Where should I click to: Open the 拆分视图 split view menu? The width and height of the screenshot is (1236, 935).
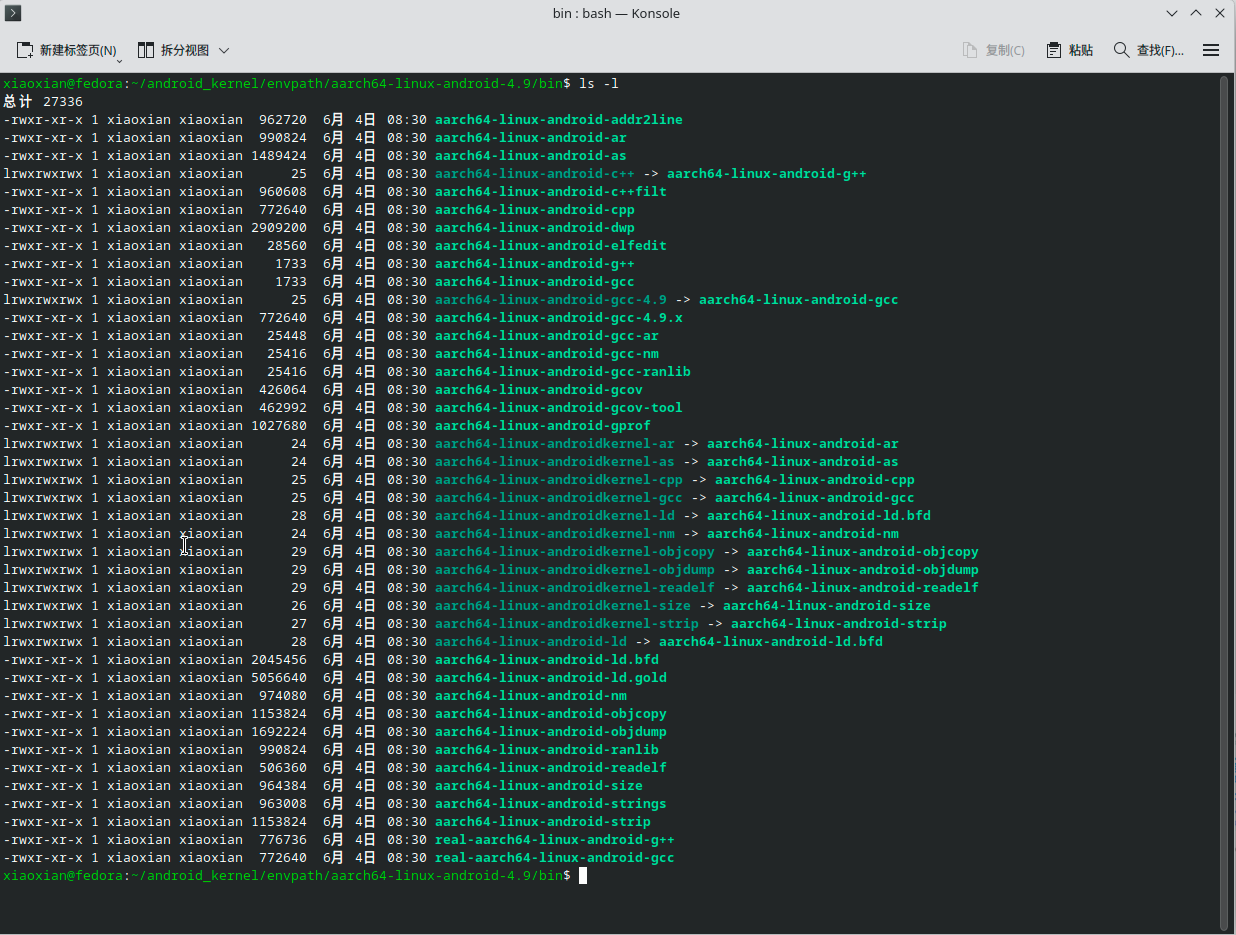(183, 50)
